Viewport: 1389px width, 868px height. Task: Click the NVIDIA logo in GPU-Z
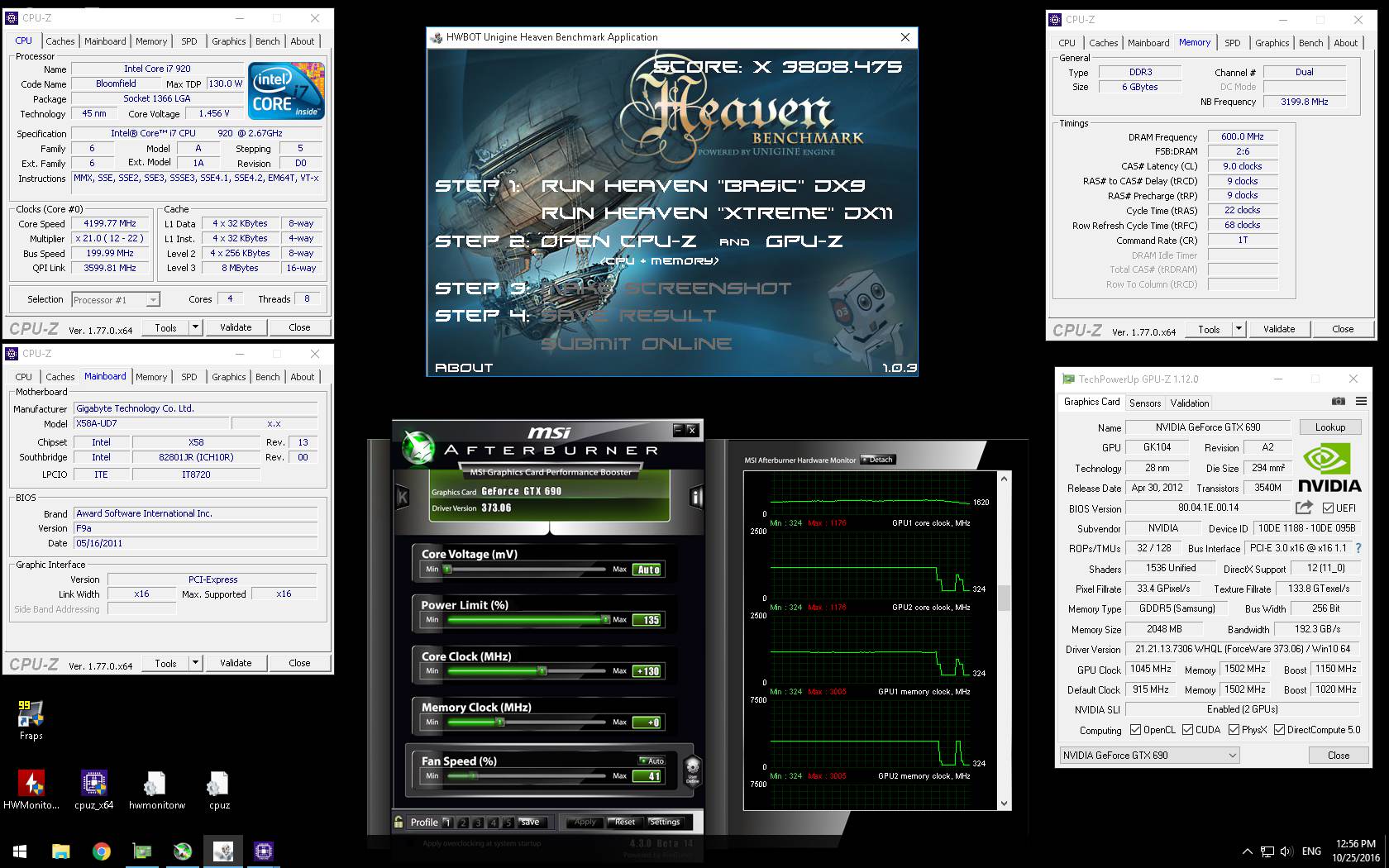(x=1329, y=468)
